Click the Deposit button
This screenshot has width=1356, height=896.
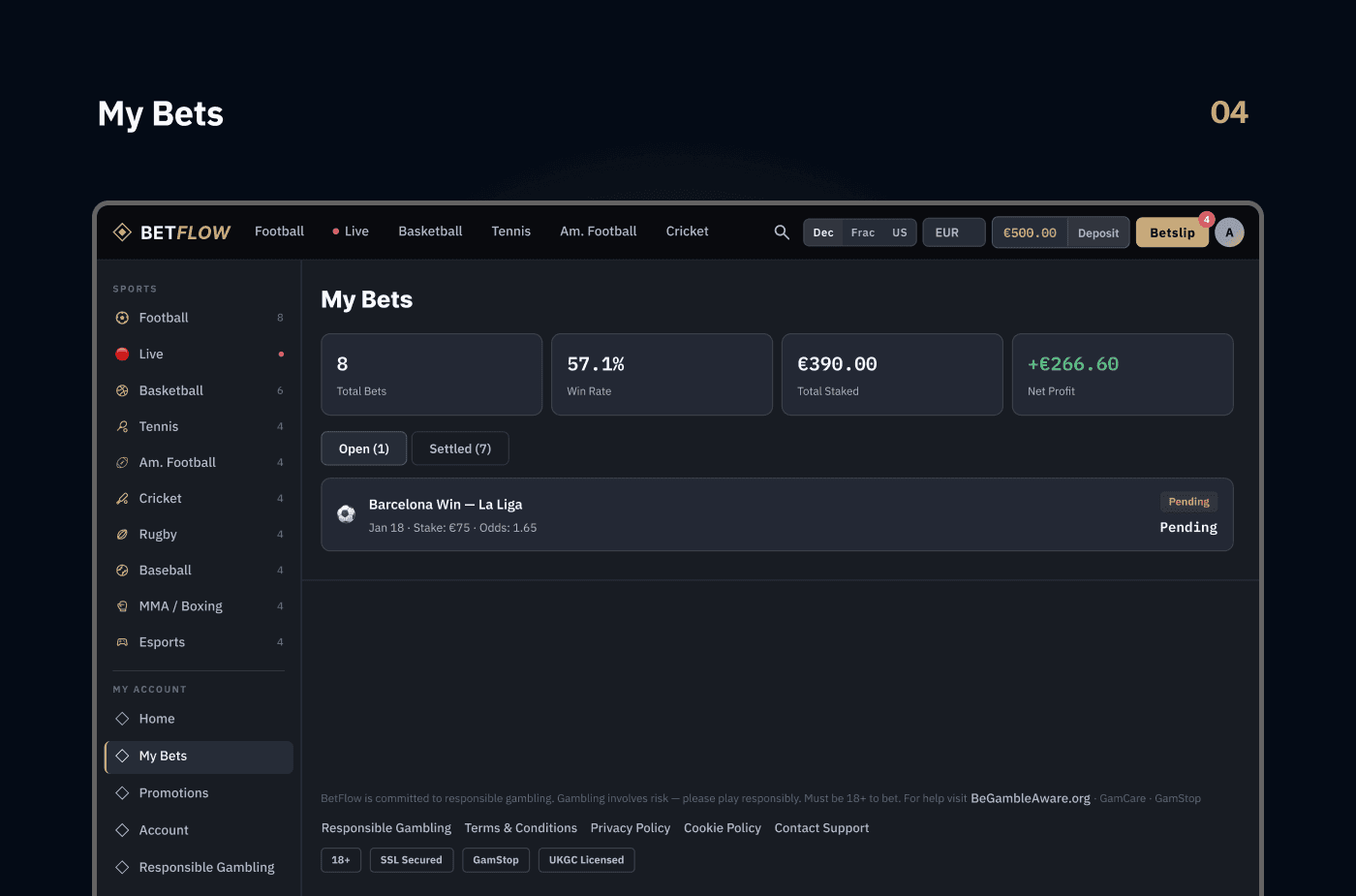(x=1097, y=232)
